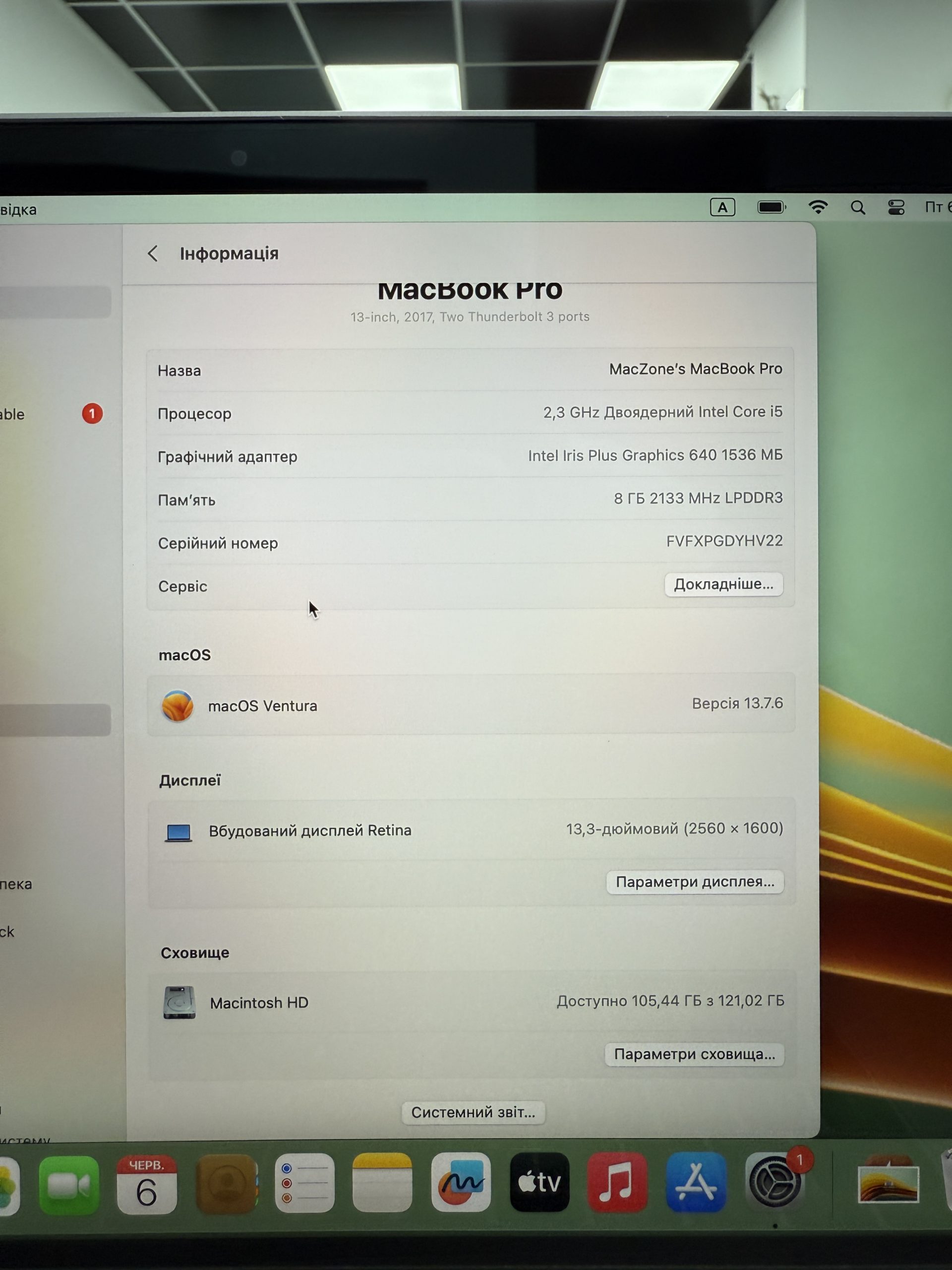Open Control Center from menu bar
The width and height of the screenshot is (952, 1270).
coord(896,207)
